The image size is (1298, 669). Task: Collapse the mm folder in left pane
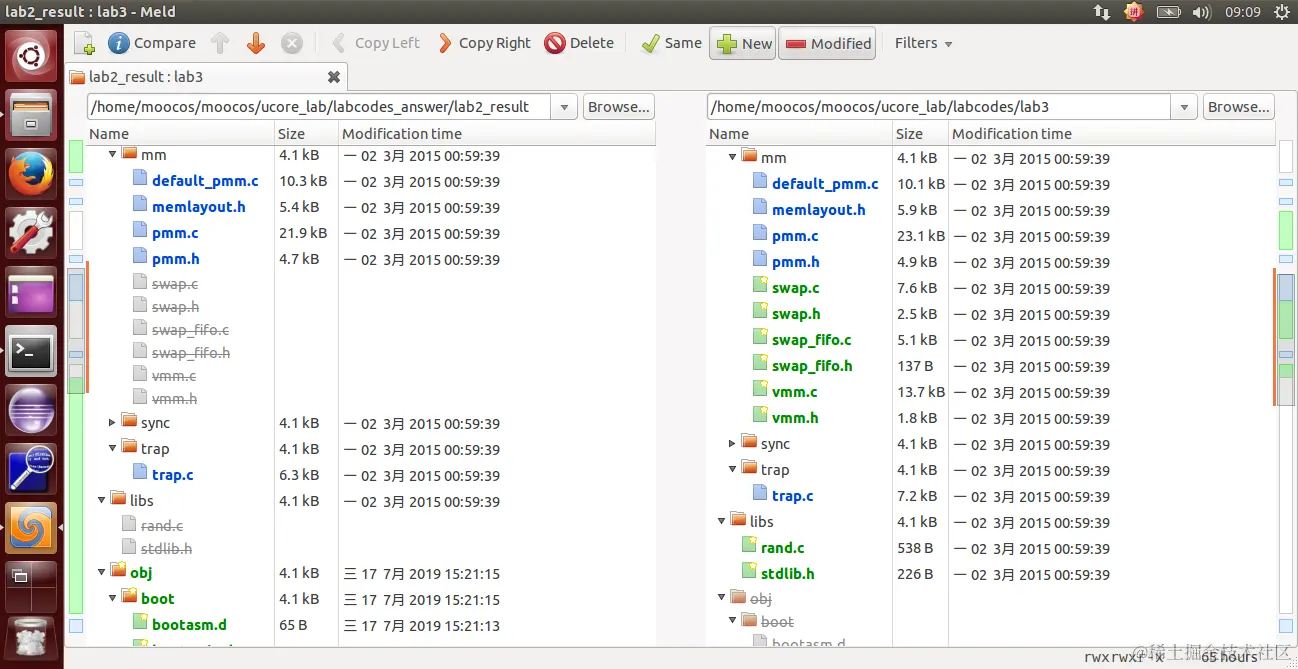[113, 155]
